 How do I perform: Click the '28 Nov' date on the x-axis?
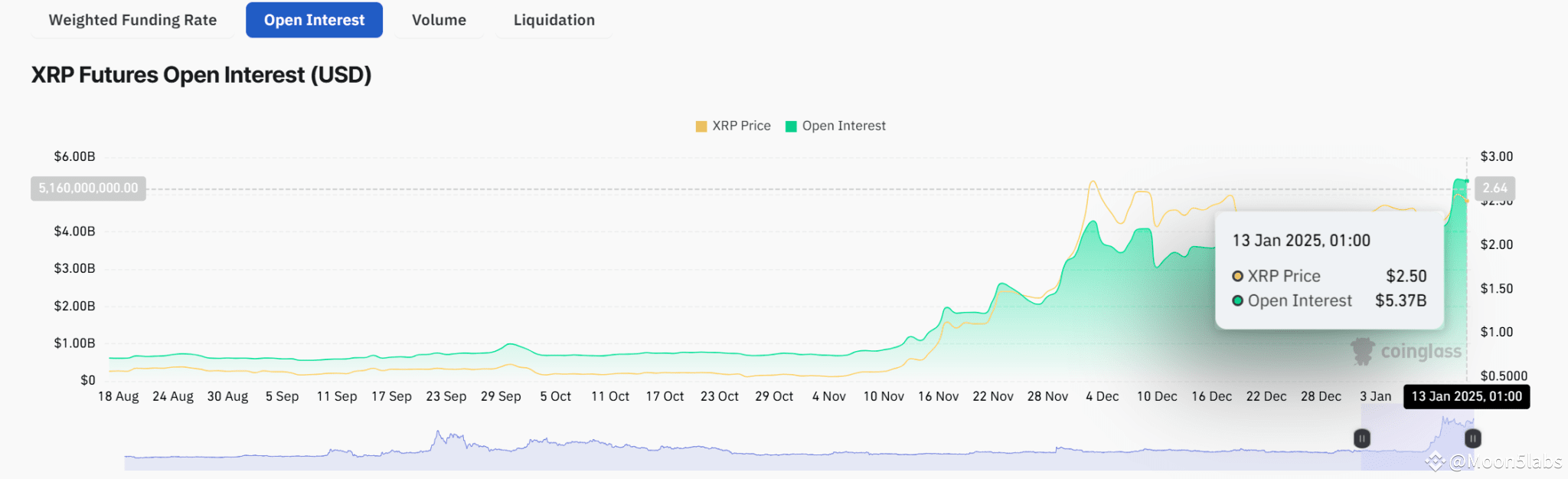pos(1047,397)
